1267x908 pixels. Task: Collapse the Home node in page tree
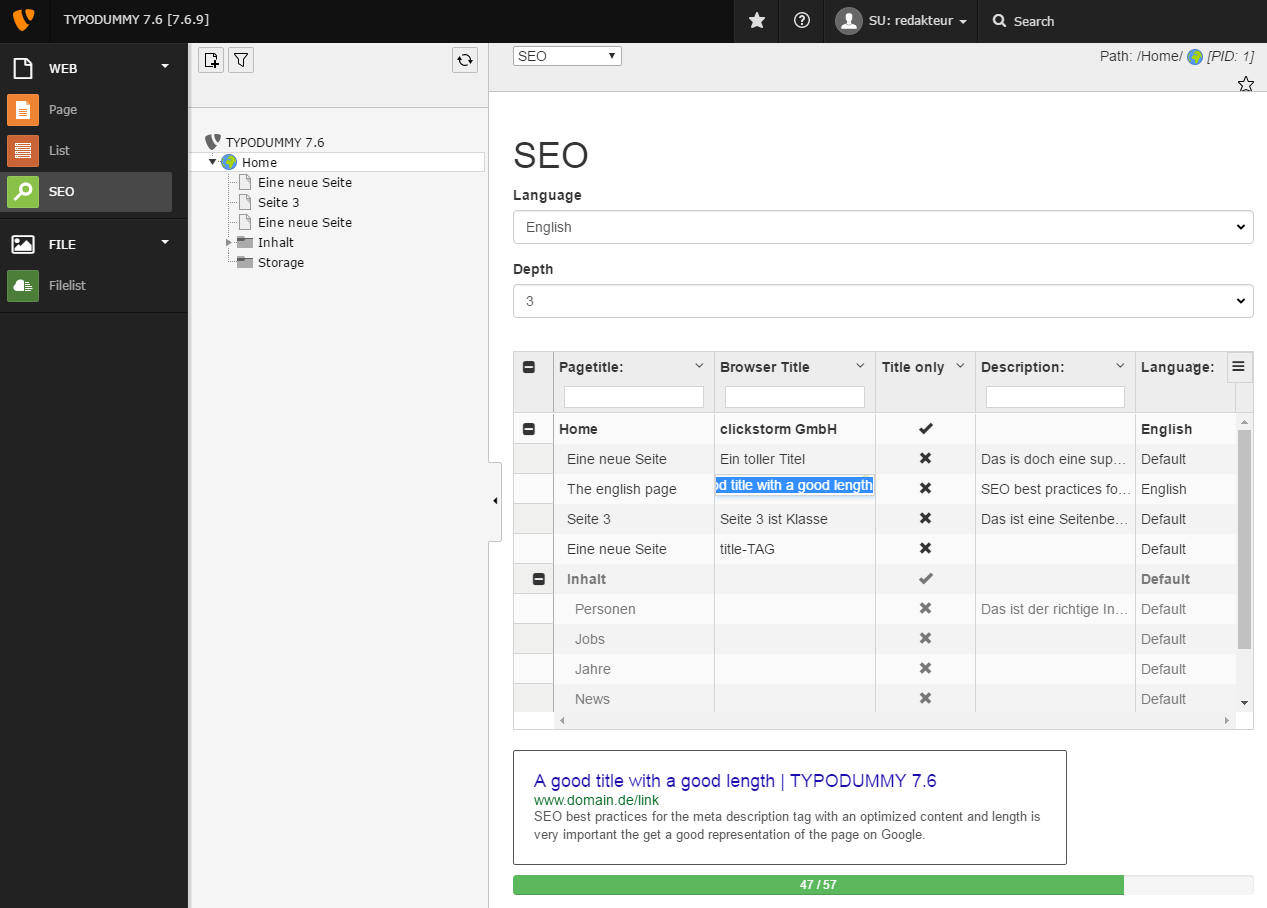(x=212, y=161)
